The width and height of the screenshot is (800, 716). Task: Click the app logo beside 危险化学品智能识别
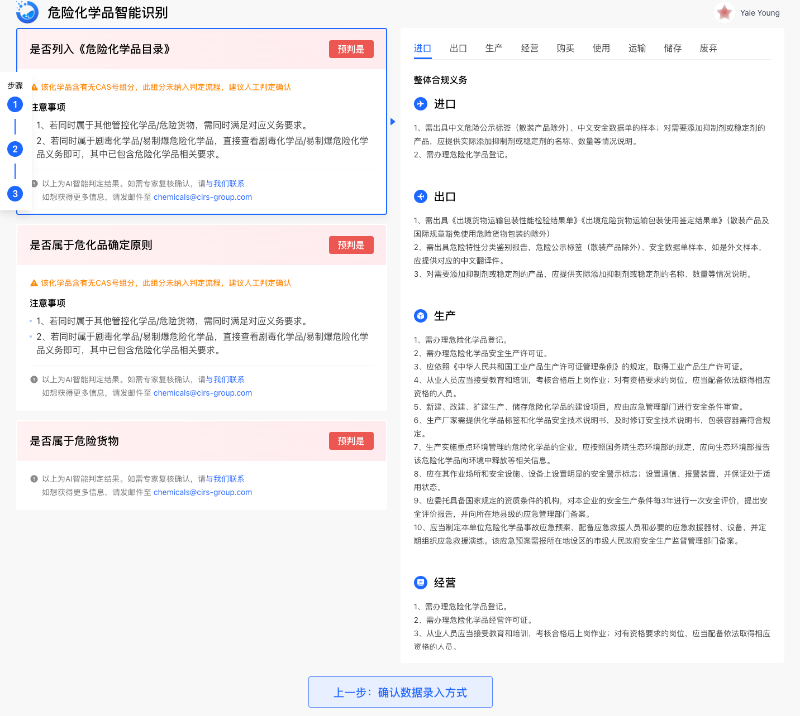coord(29,13)
